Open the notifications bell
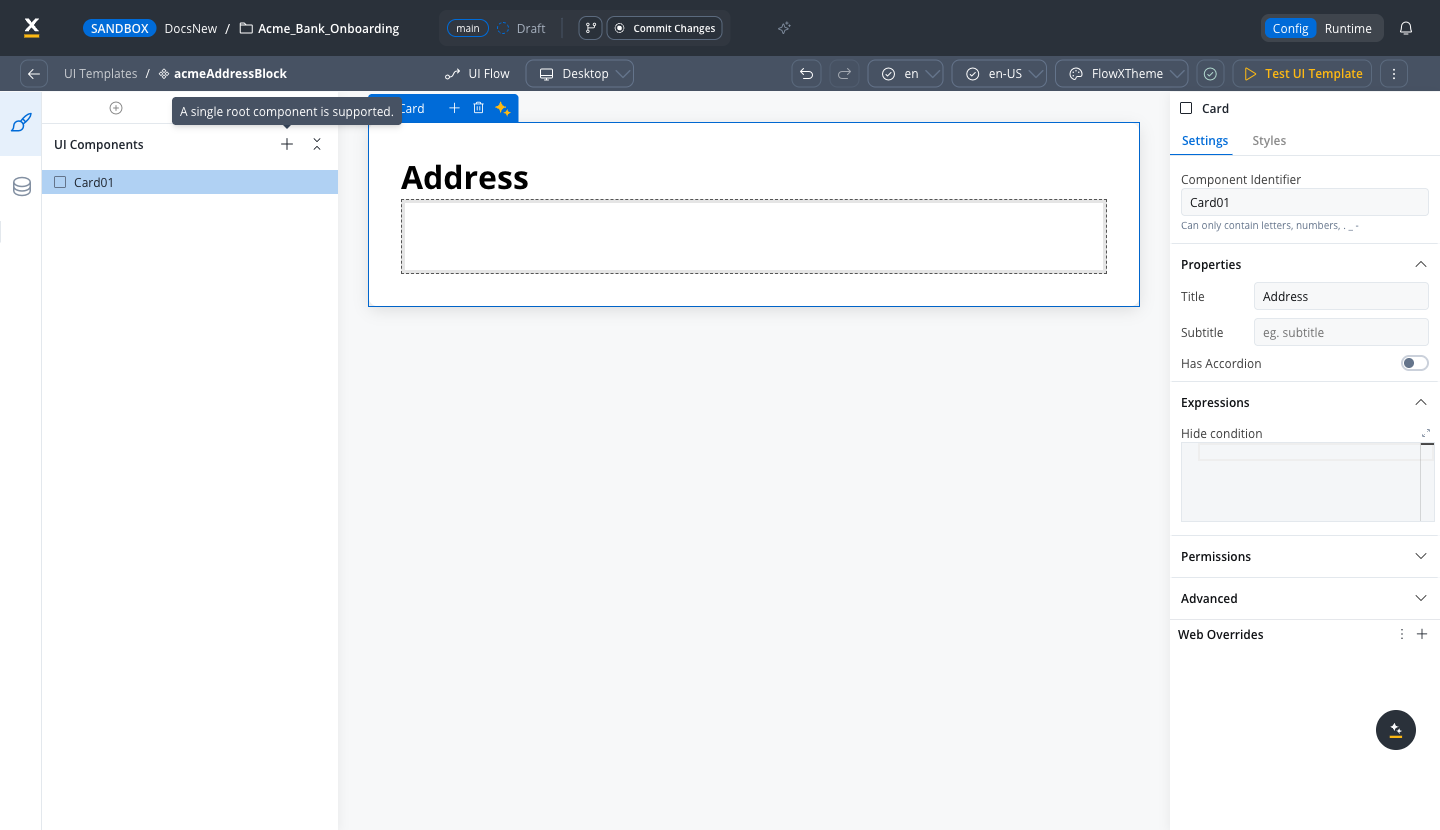 pyautogui.click(x=1406, y=28)
